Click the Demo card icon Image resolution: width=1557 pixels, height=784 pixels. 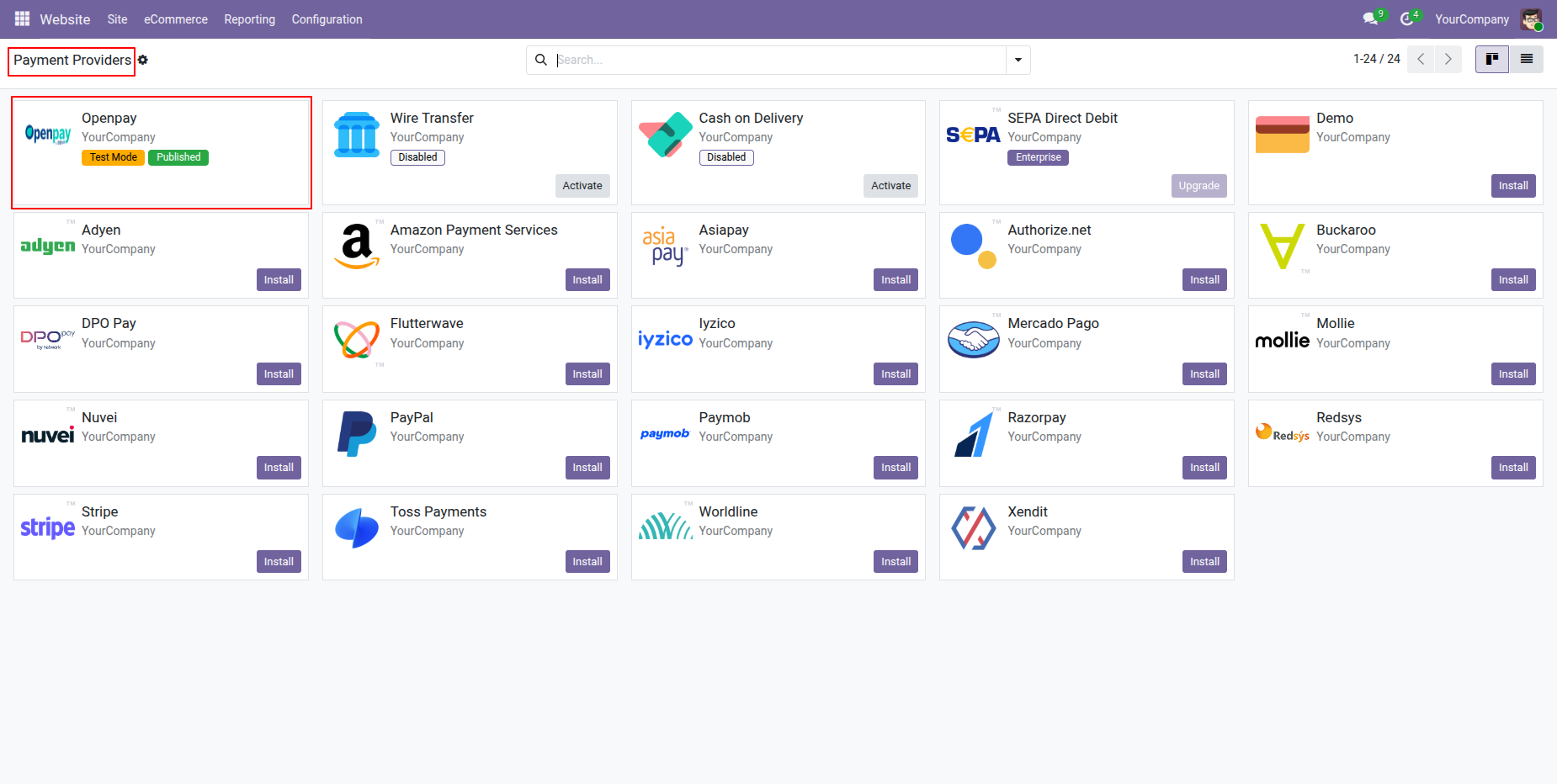[1283, 135]
